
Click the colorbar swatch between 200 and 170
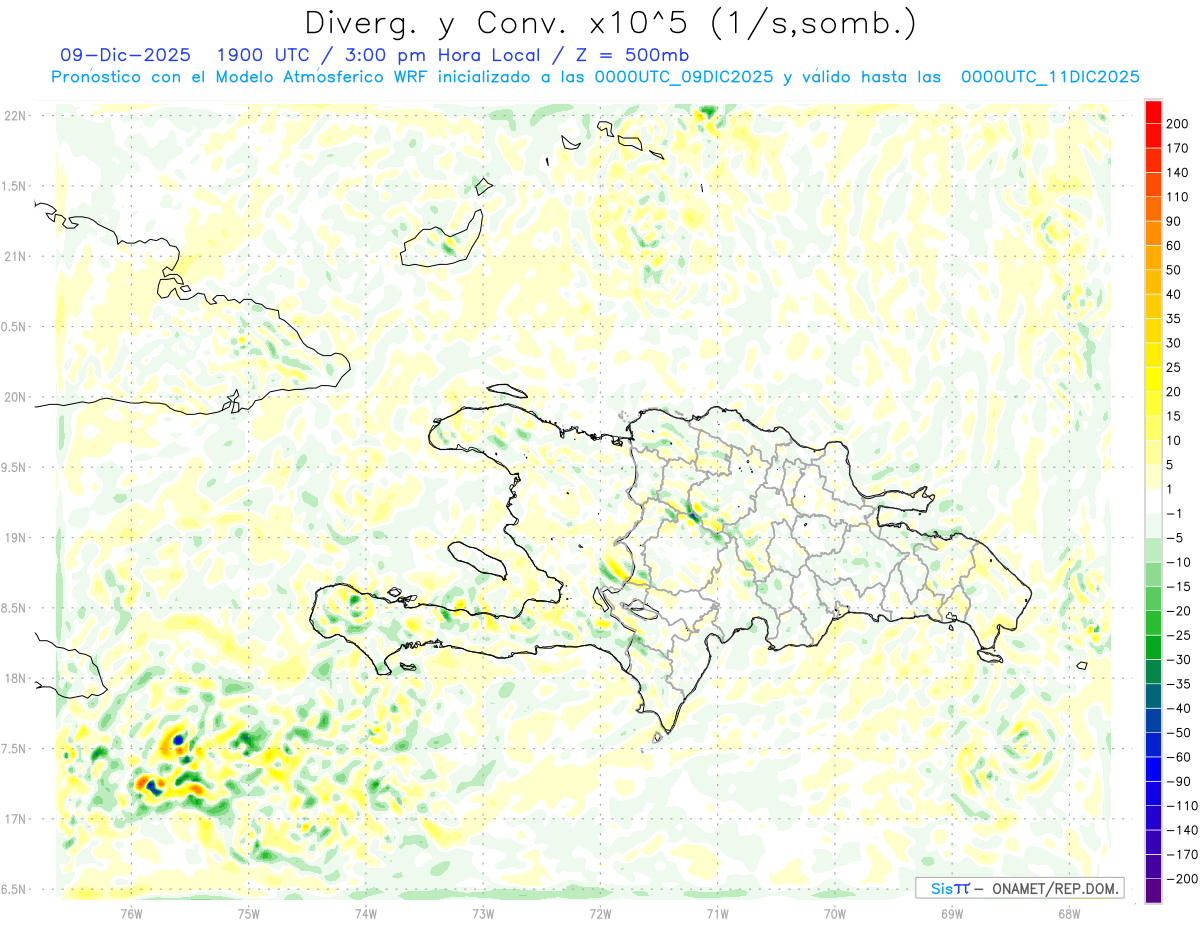[1153, 136]
